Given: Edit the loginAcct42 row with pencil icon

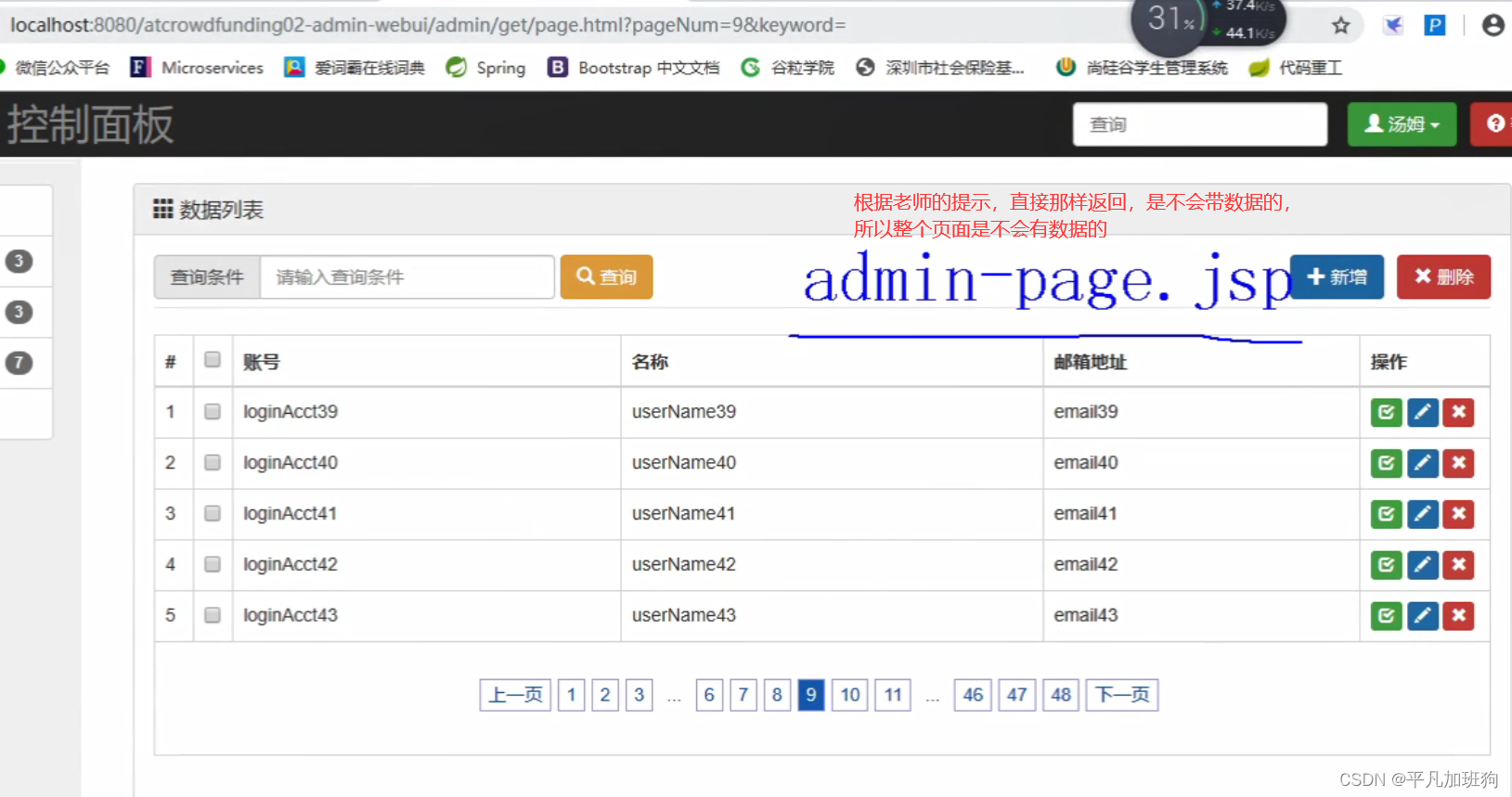Looking at the screenshot, I should (1423, 565).
